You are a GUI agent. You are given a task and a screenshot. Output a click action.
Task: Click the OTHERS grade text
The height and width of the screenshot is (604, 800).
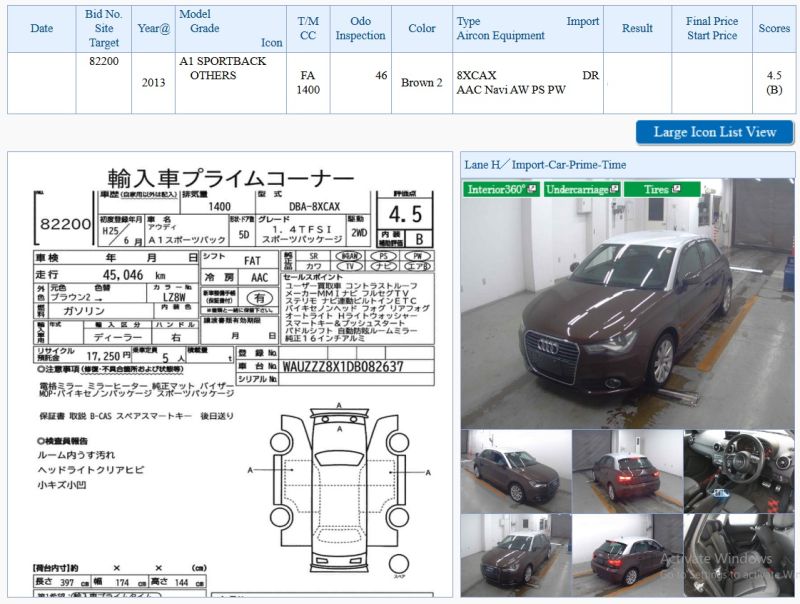click(x=213, y=76)
